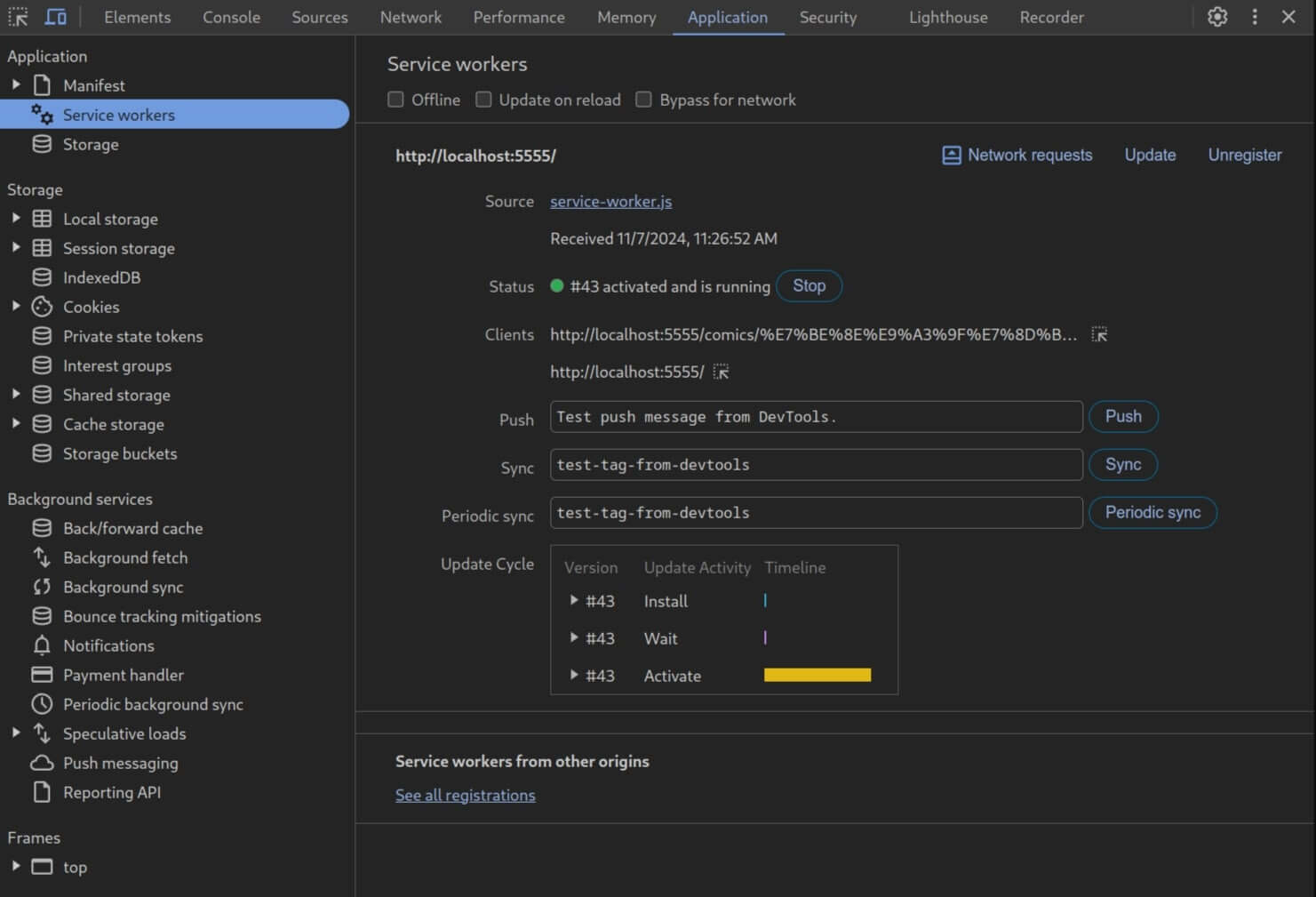1316x897 pixels.
Task: Toggle the device toolbar icon
Action: [56, 17]
